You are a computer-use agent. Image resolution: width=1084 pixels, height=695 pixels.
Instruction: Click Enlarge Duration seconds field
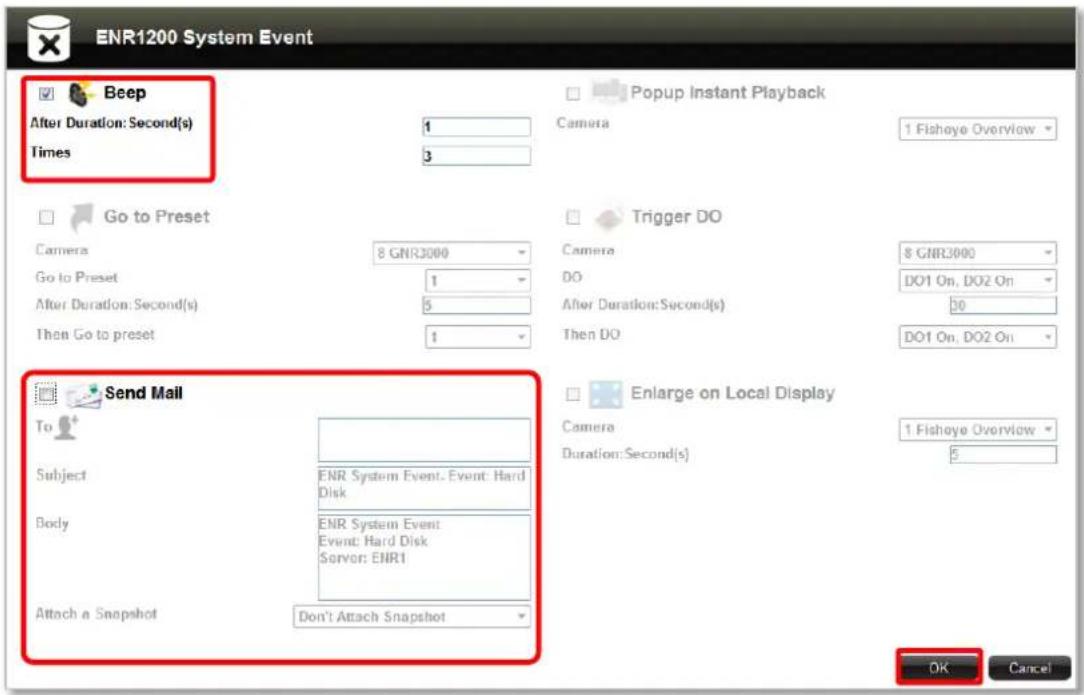coord(1003,454)
